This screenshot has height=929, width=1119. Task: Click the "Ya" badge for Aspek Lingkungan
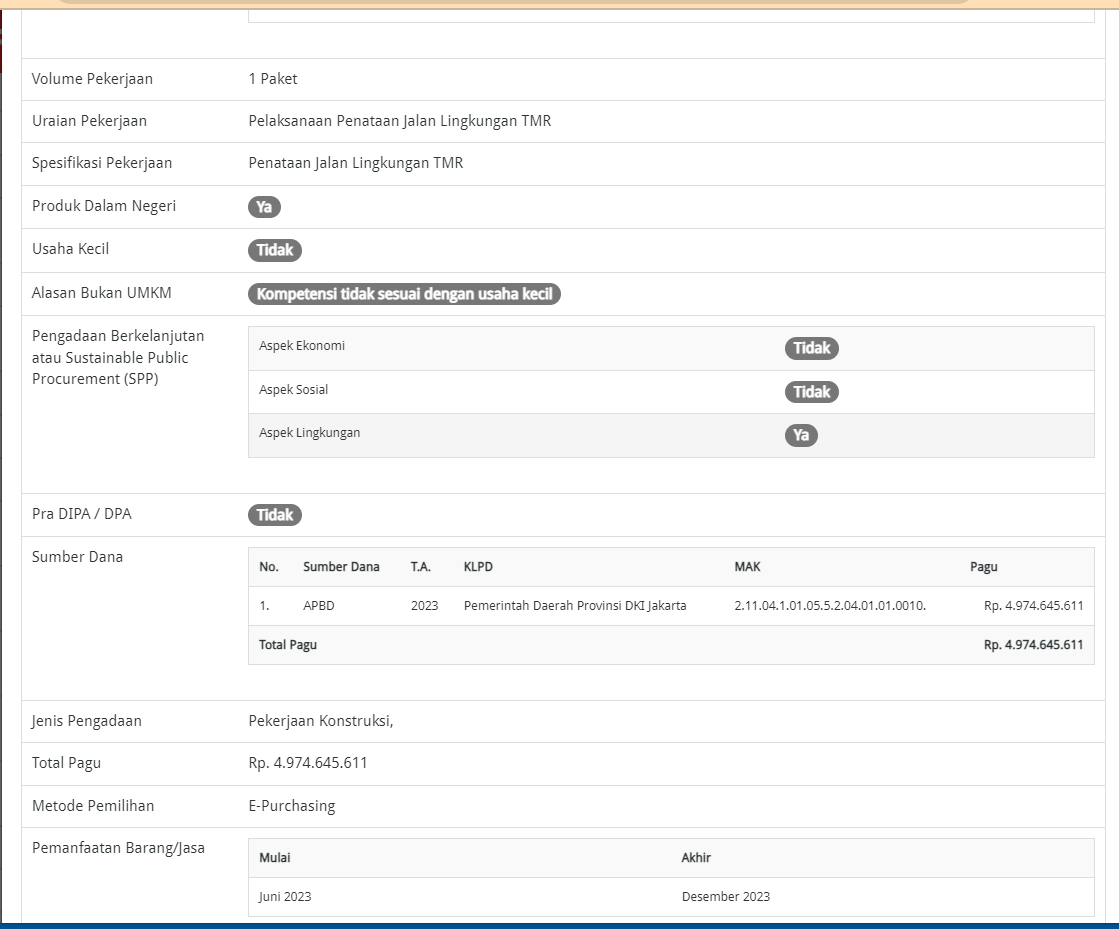tap(801, 435)
